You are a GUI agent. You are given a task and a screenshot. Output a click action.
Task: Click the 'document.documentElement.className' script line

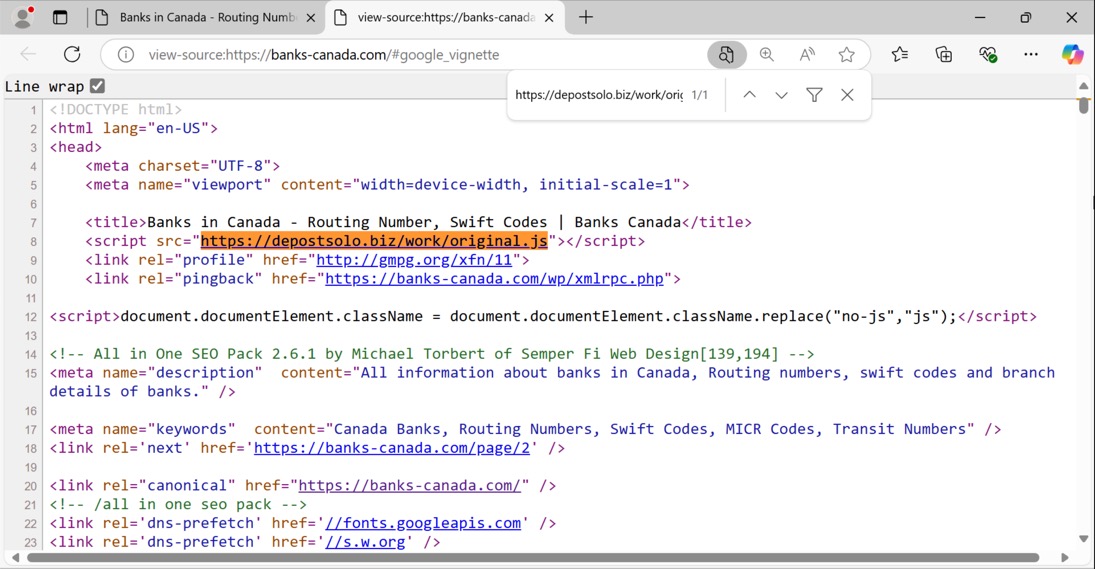(543, 316)
